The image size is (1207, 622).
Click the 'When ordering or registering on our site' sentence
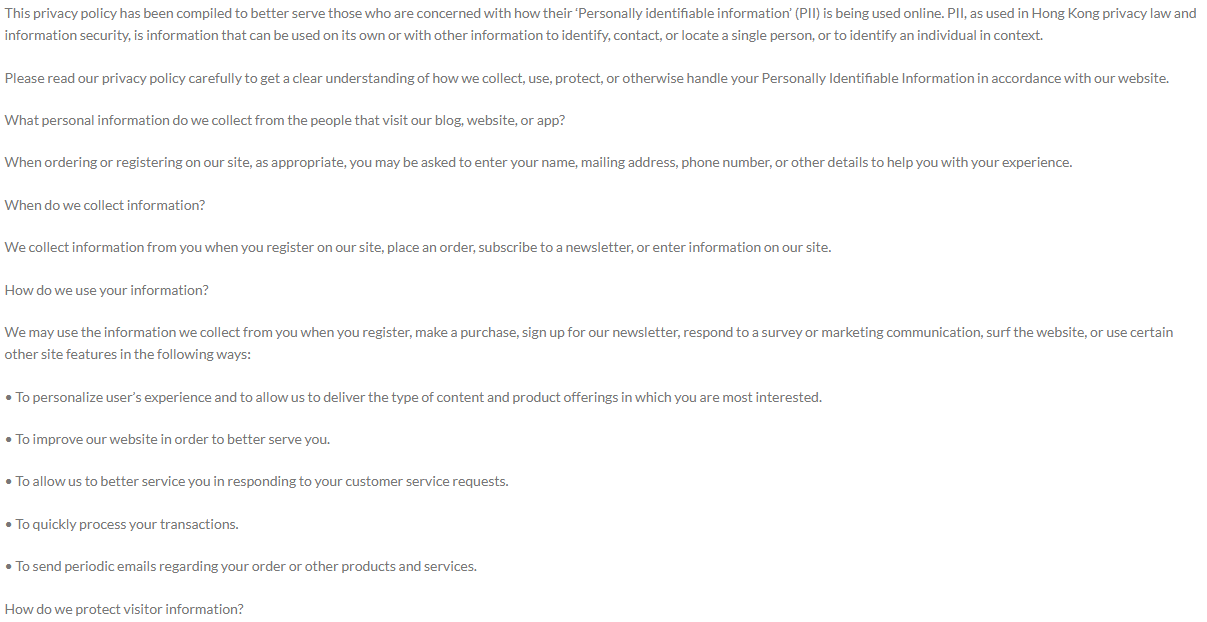pyautogui.click(x=538, y=162)
